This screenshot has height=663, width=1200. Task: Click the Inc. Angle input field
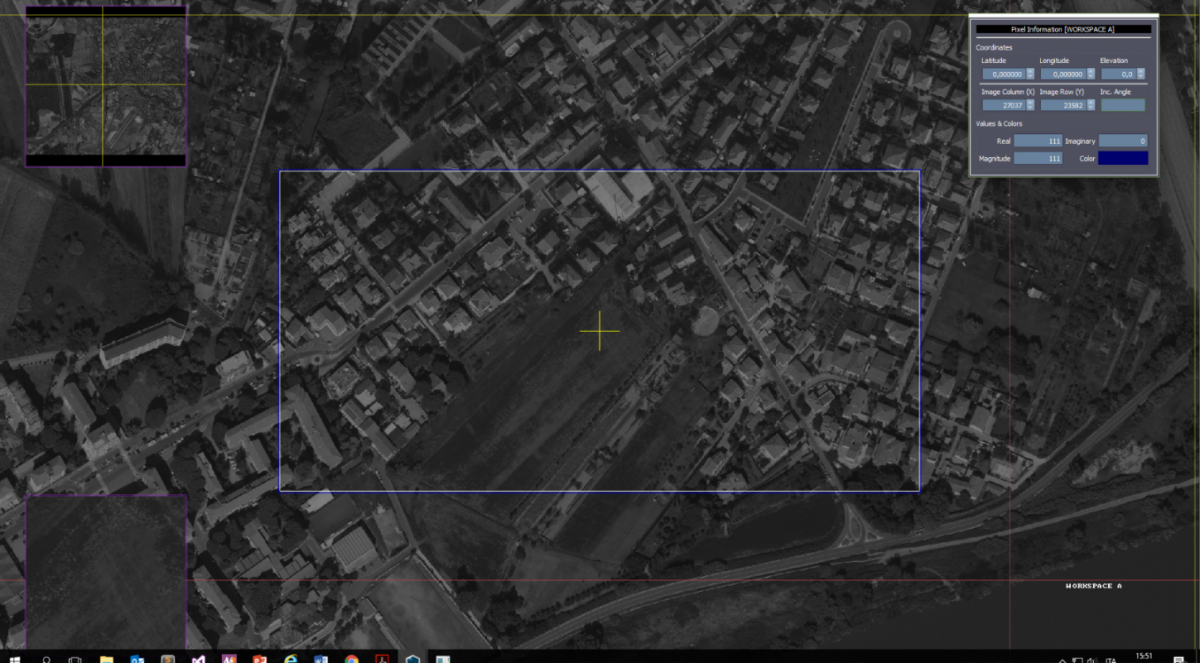tap(1122, 105)
